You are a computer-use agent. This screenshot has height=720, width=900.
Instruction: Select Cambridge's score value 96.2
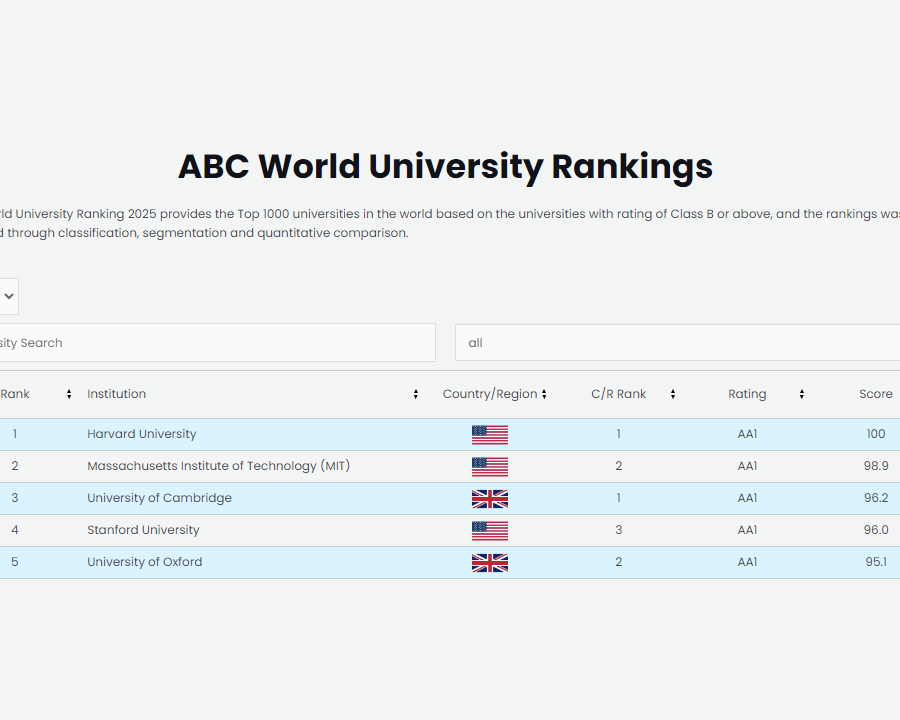pyautogui.click(x=876, y=498)
